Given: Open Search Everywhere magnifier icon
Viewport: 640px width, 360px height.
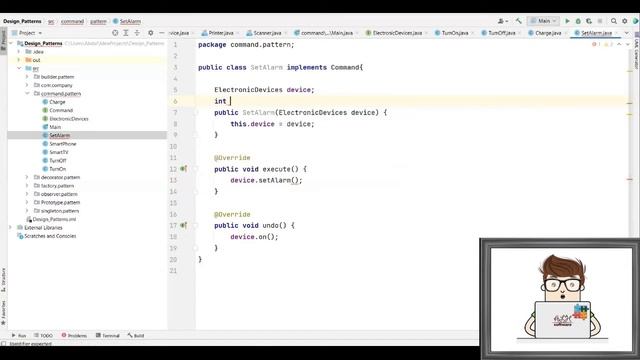Looking at the screenshot, I should [613, 21].
